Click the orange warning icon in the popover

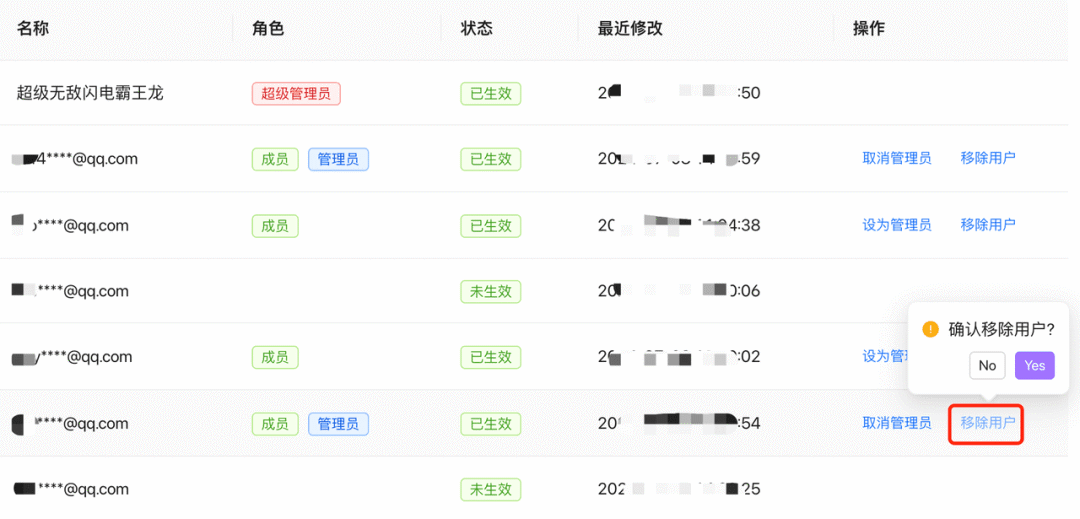(931, 329)
